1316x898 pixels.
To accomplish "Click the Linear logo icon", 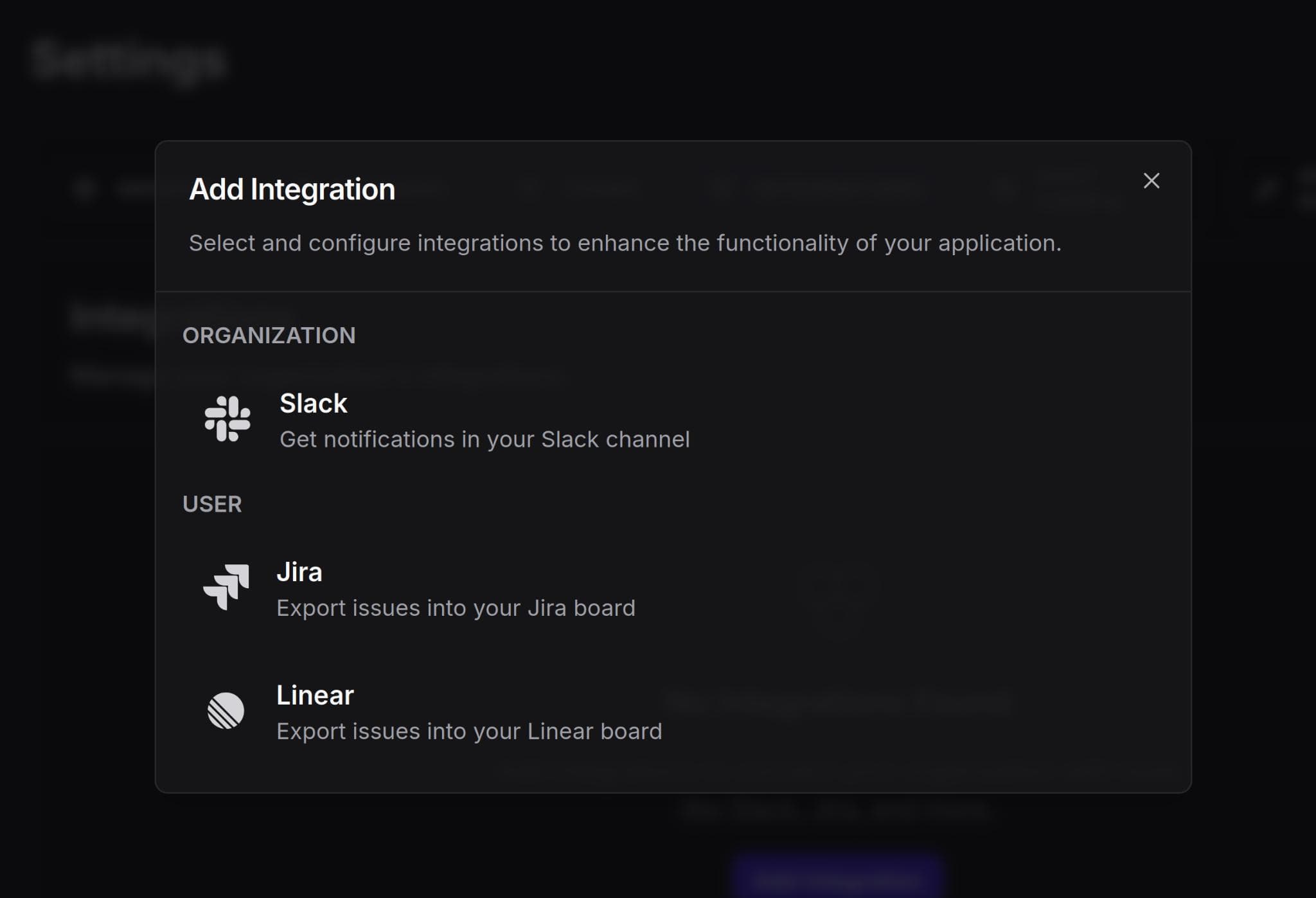I will tap(226, 710).
